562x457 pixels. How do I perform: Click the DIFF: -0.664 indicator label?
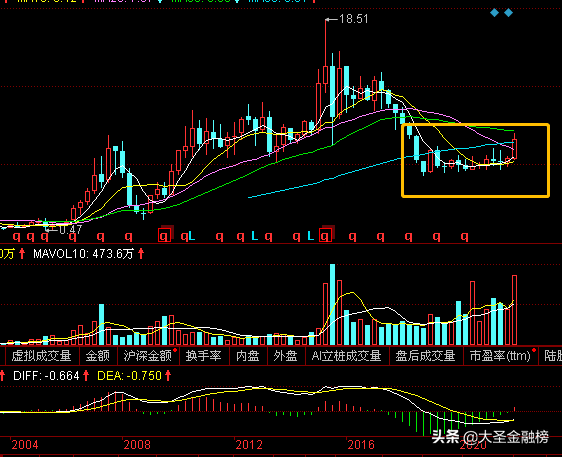pyautogui.click(x=46, y=376)
